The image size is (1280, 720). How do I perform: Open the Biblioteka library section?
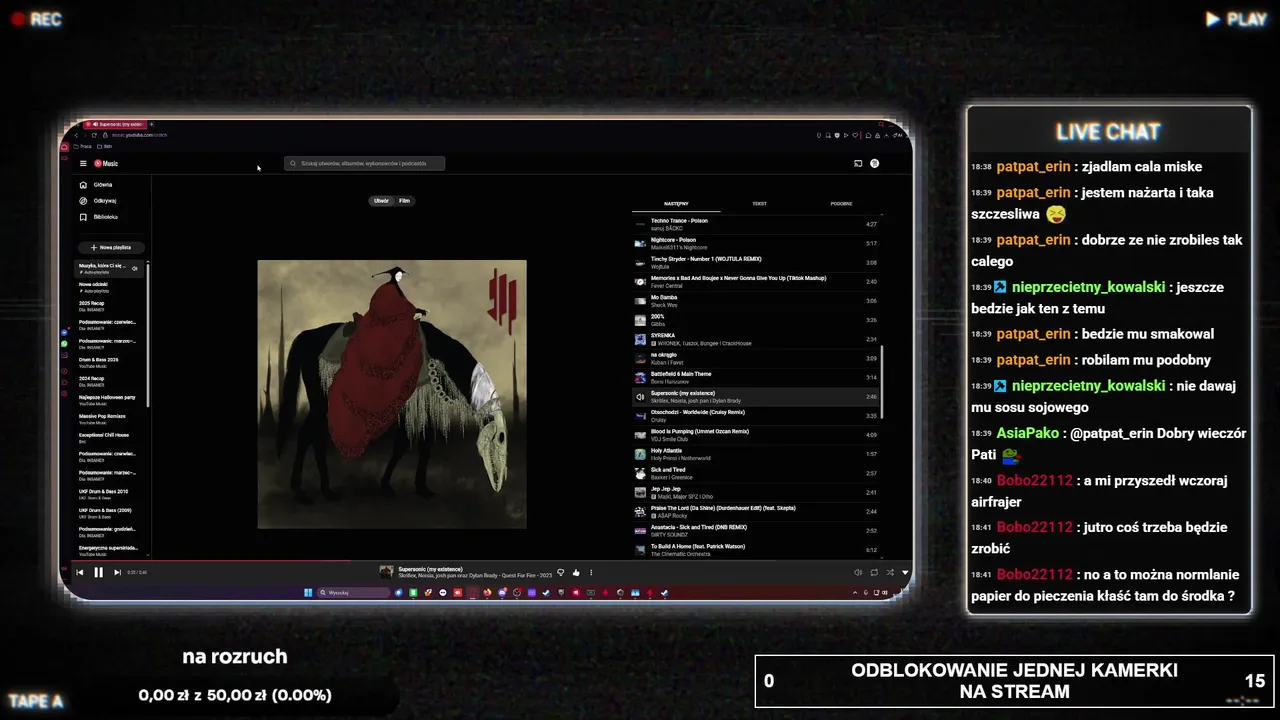(105, 217)
